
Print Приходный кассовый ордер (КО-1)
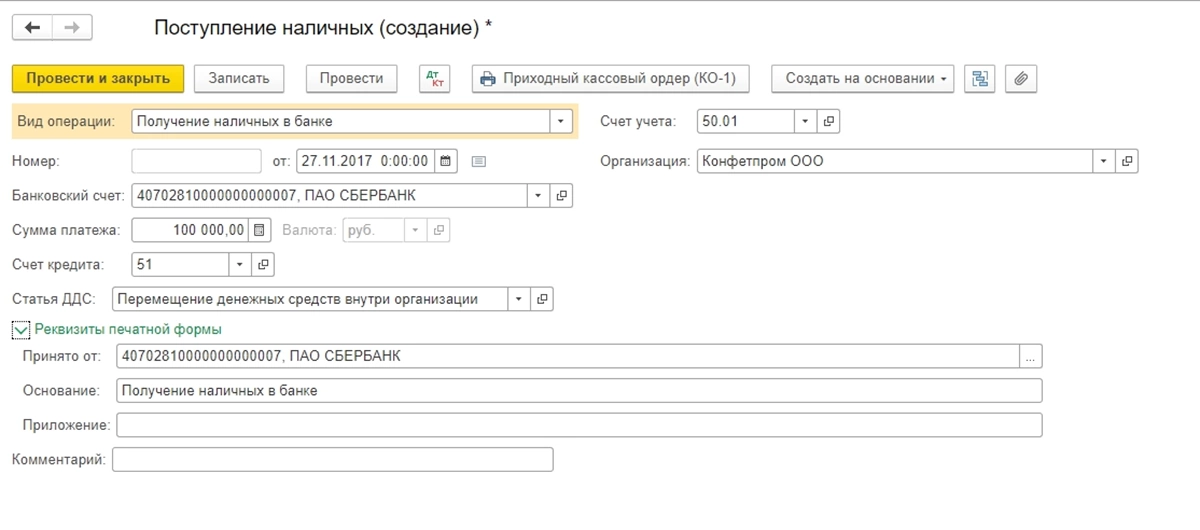coord(608,79)
